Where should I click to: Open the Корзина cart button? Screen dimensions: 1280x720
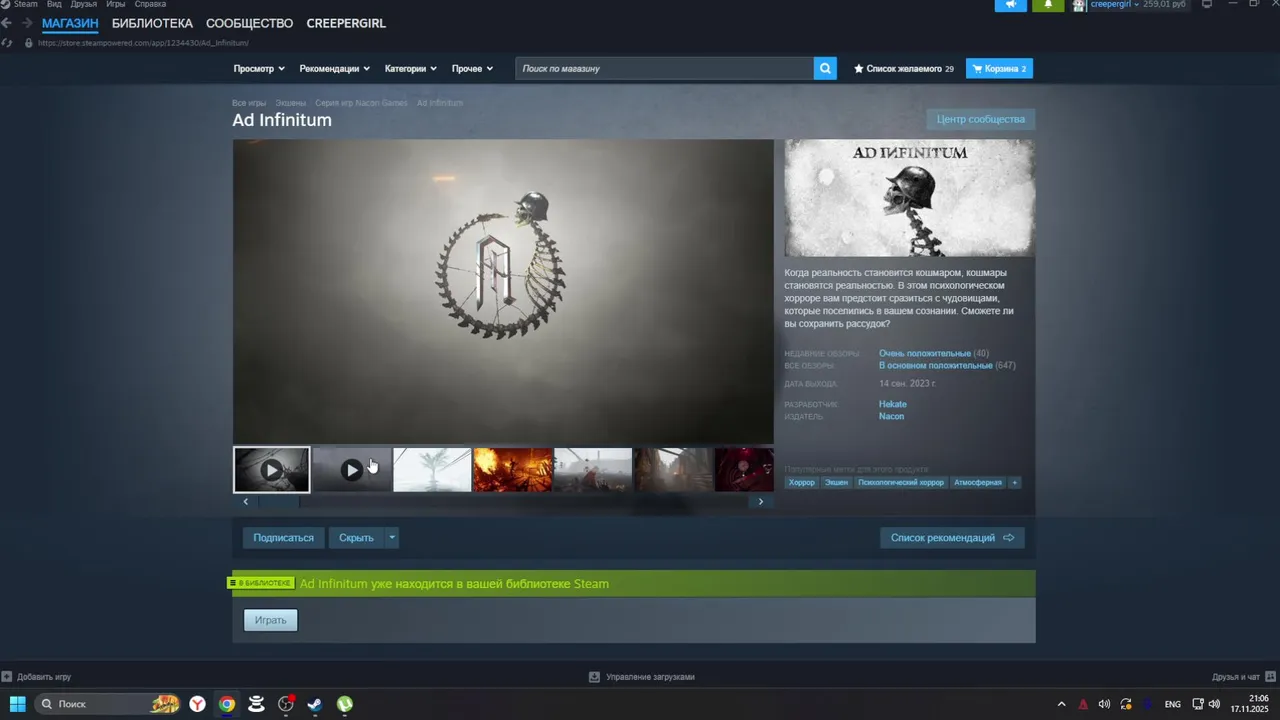click(999, 68)
